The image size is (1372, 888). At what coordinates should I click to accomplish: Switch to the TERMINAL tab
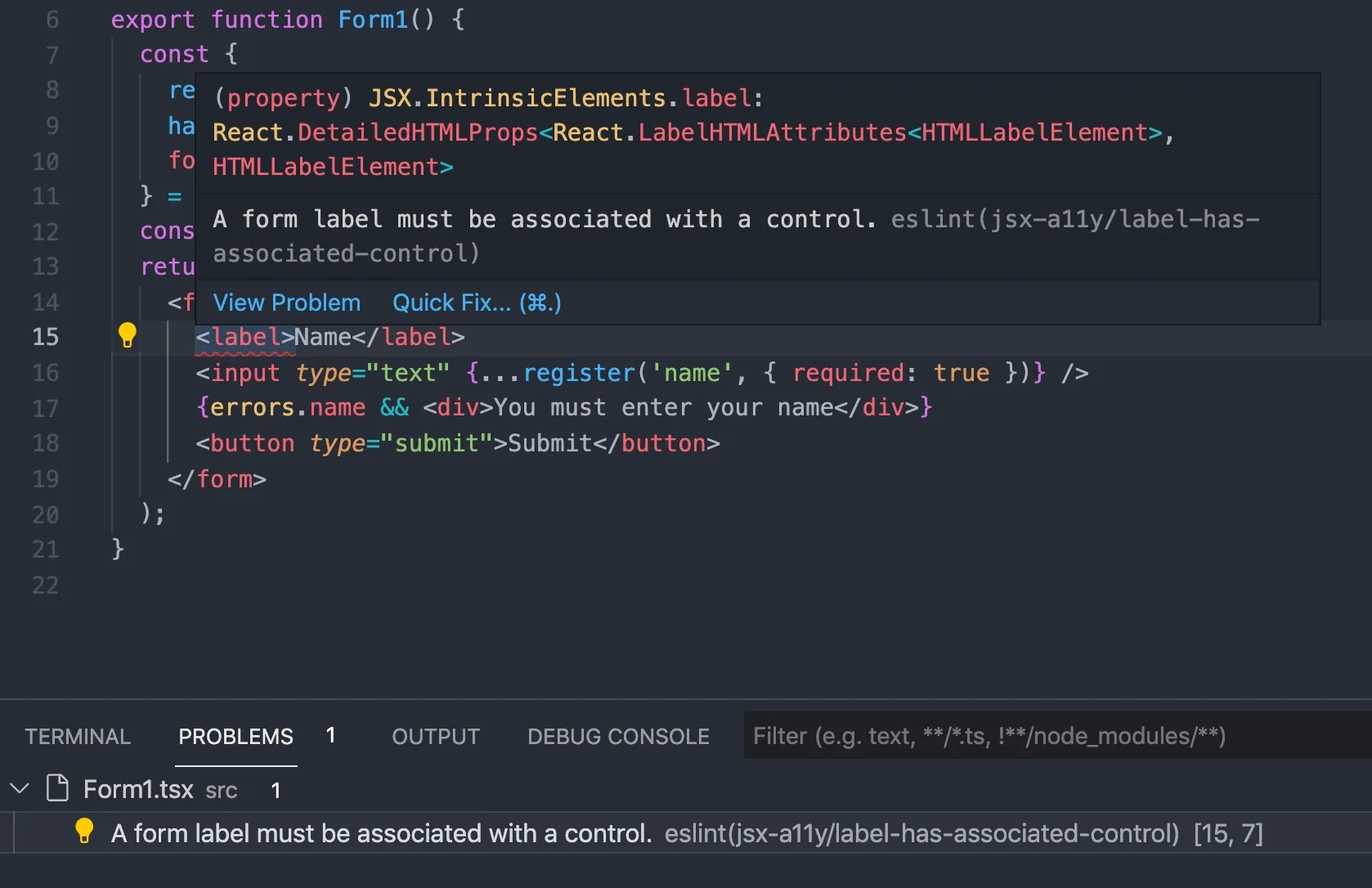point(77,735)
